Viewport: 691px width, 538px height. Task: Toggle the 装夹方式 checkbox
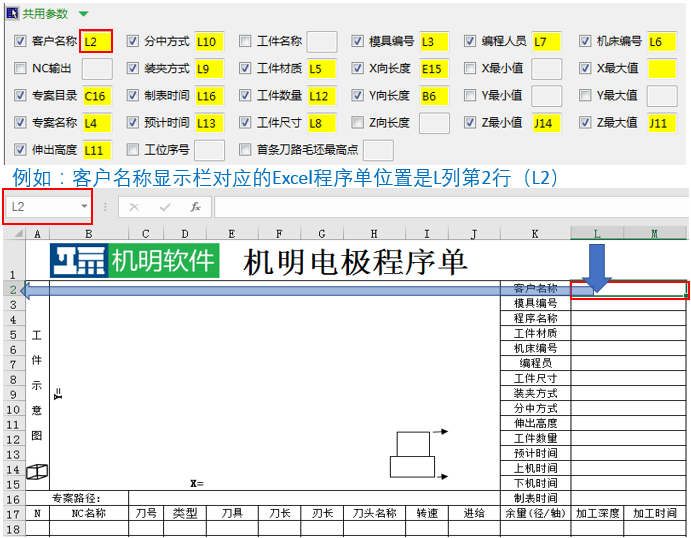point(133,68)
